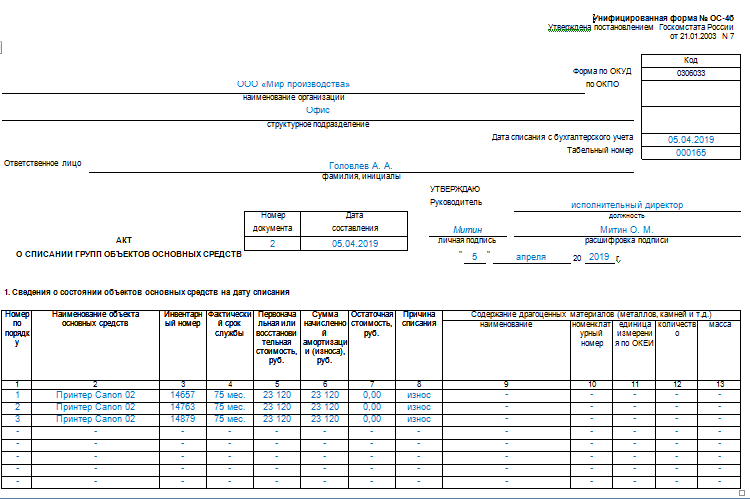
Task: Click the small square handle at bottom right of table
Action: click(x=742, y=493)
